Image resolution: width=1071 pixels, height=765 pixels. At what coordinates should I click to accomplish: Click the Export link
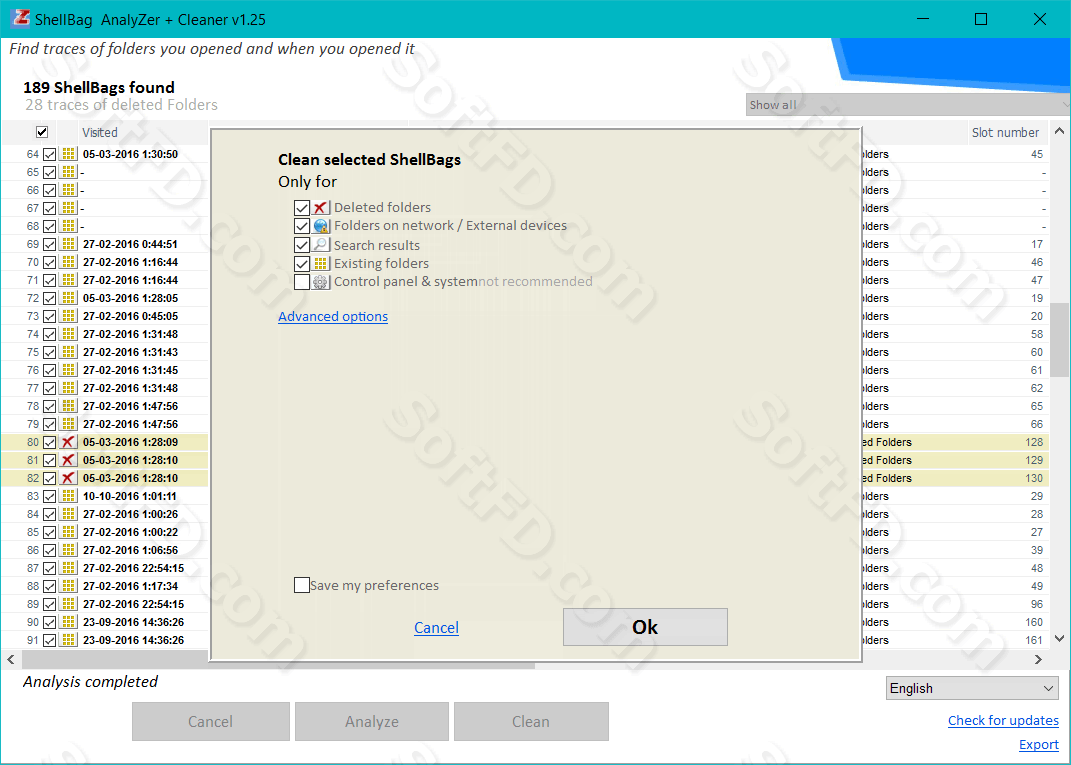1039,745
